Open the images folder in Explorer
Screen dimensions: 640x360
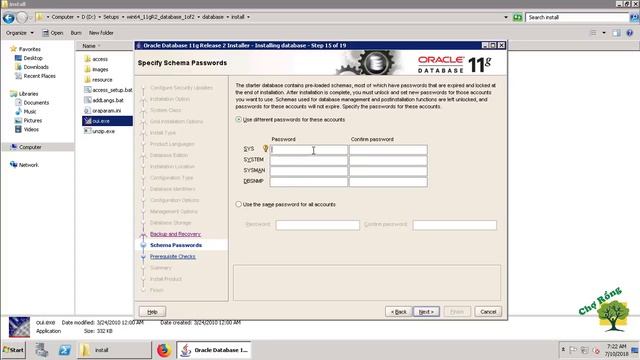96,69
